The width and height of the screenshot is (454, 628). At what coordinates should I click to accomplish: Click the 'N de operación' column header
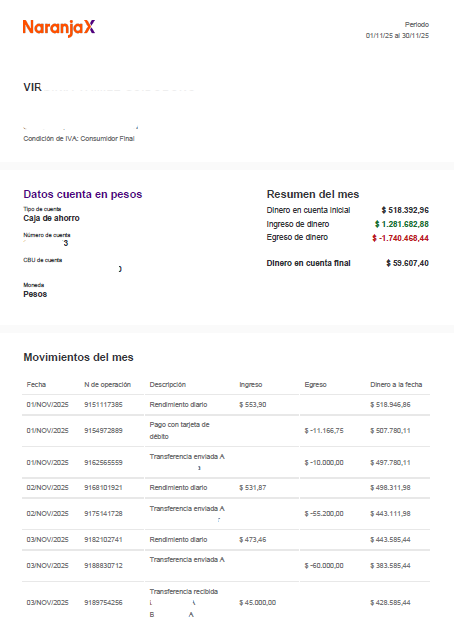(107, 384)
